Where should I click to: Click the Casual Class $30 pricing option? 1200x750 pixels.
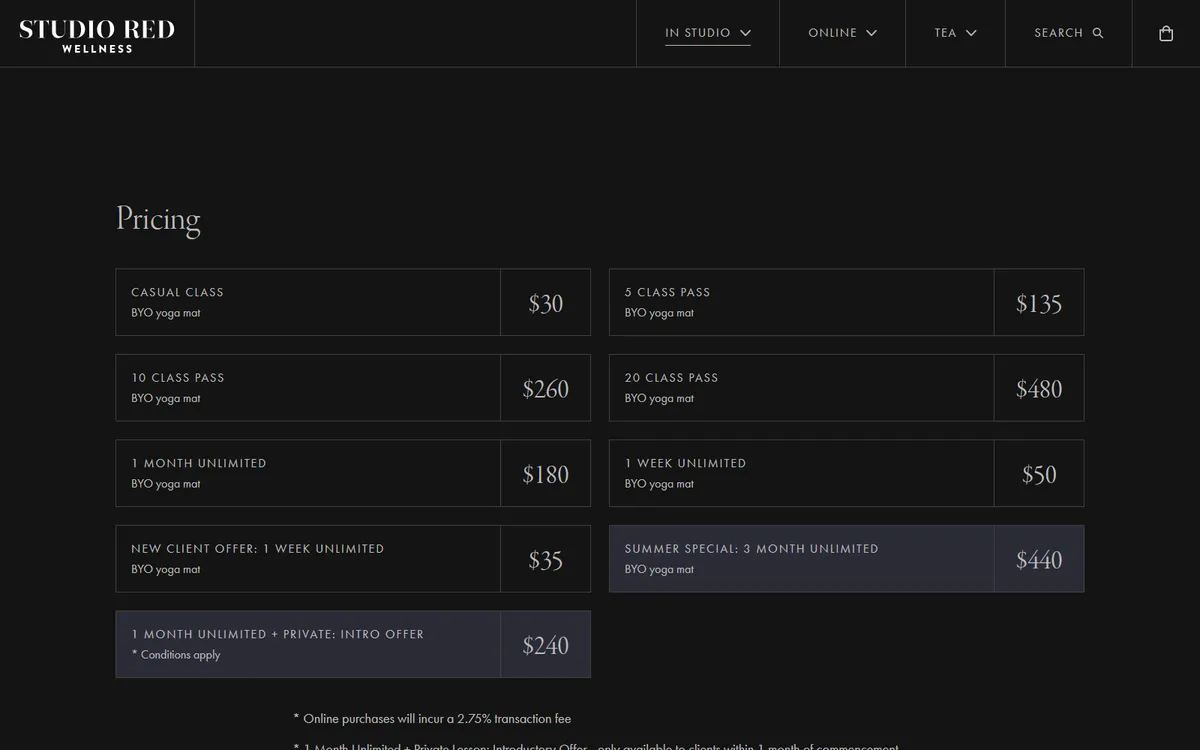[353, 302]
